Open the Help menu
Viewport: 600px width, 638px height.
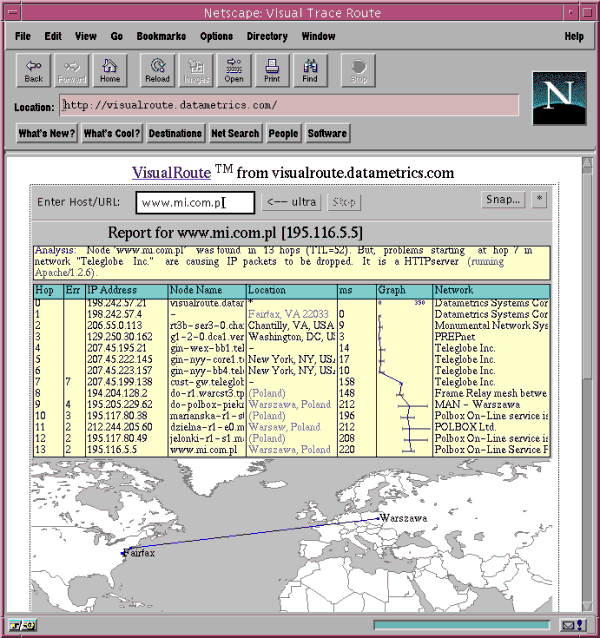click(x=574, y=36)
